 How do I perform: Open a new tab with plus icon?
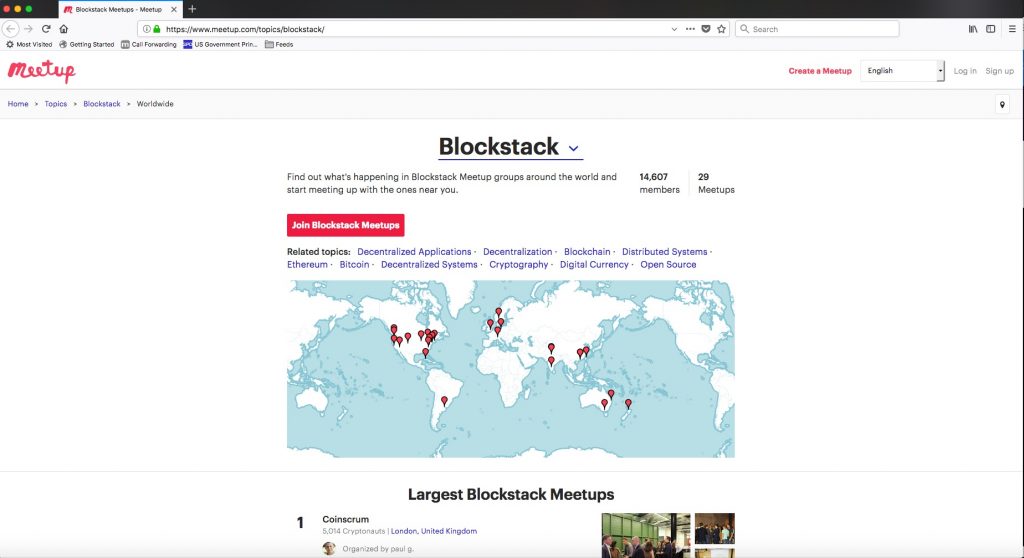[x=192, y=9]
